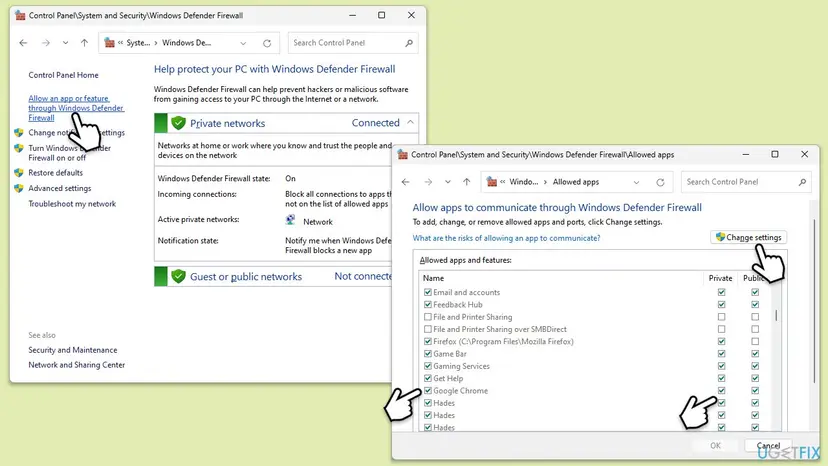Open Troubleshoot my network

(72, 204)
